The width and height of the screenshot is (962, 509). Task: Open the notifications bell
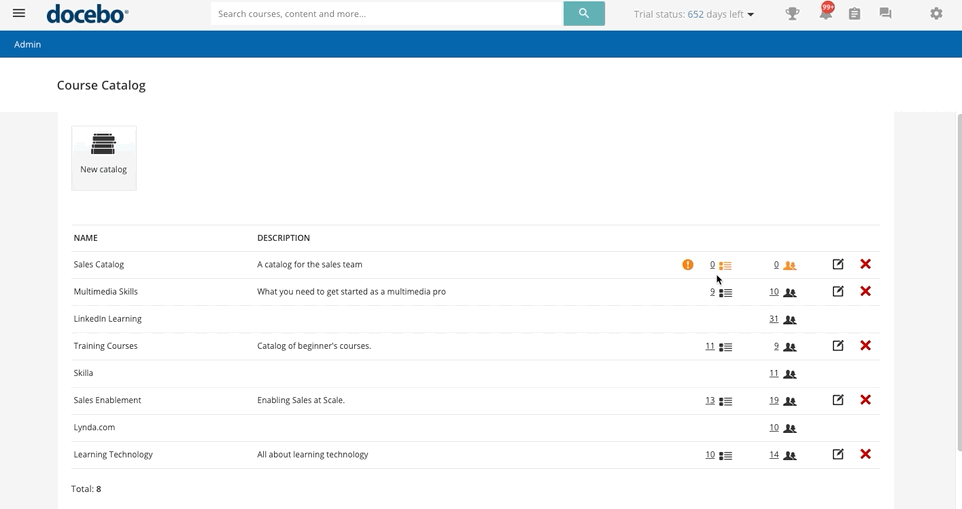click(826, 12)
